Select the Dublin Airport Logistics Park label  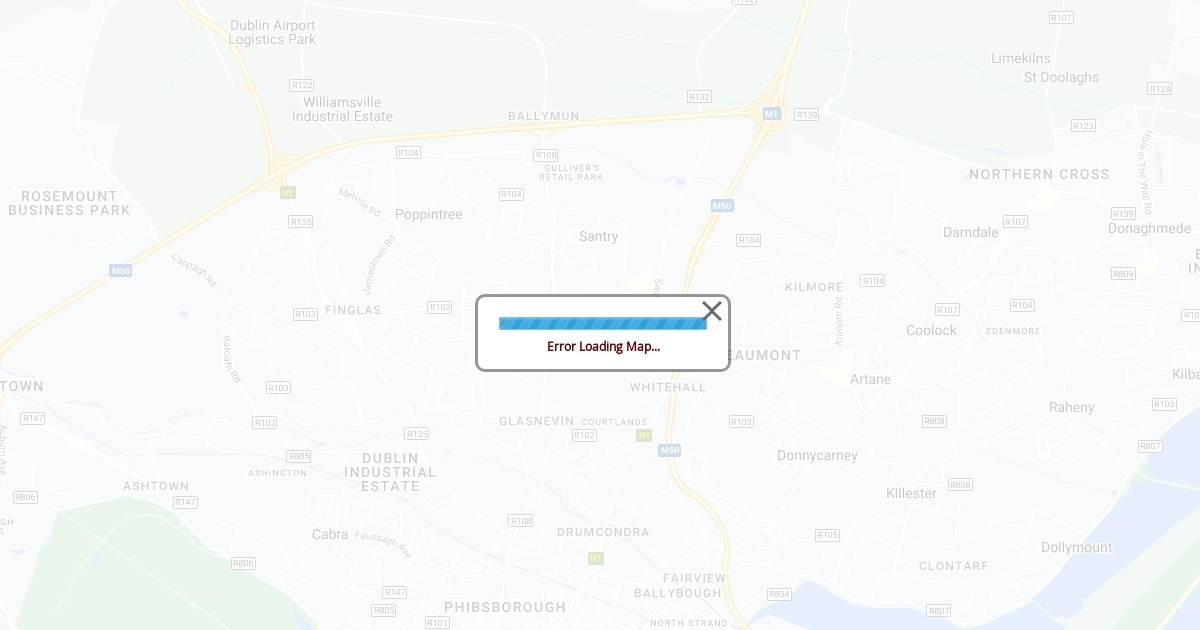point(272,32)
